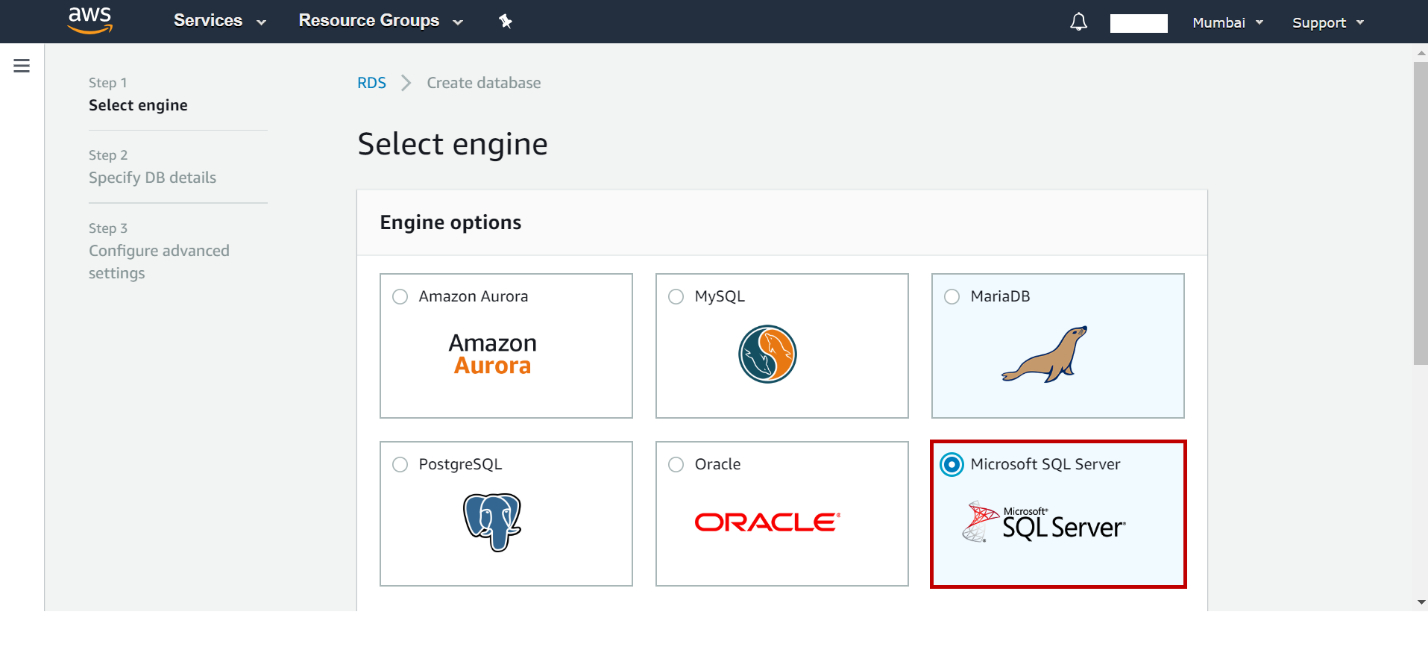Click the AWS logo in the navigation bar
The image size is (1428, 647).
[89, 19]
